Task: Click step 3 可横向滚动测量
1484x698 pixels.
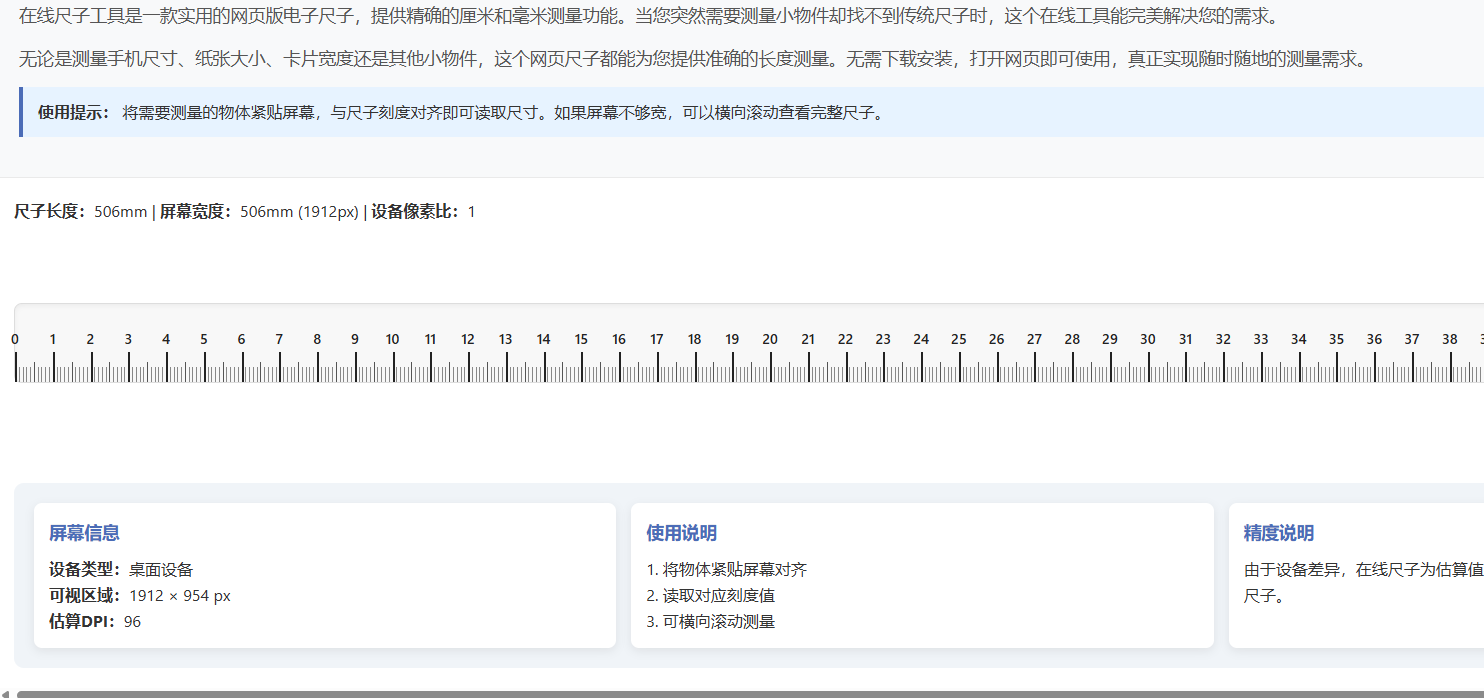Action: [x=712, y=621]
